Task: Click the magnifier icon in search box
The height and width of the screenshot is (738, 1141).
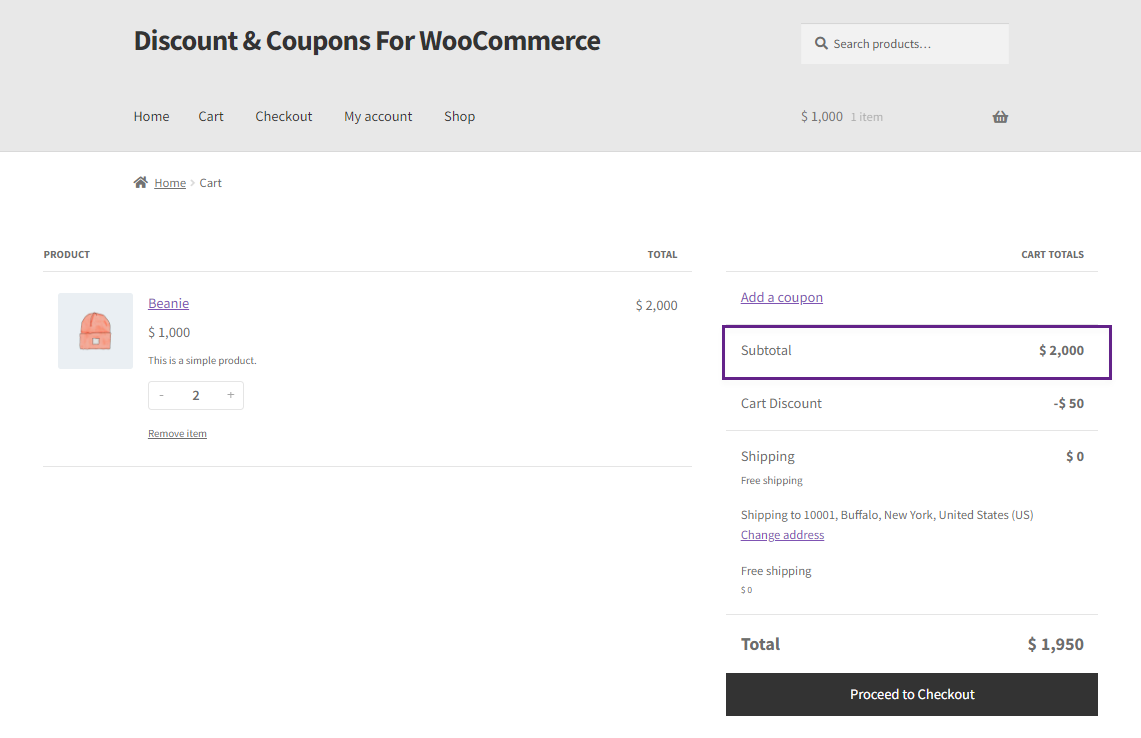Action: (821, 44)
